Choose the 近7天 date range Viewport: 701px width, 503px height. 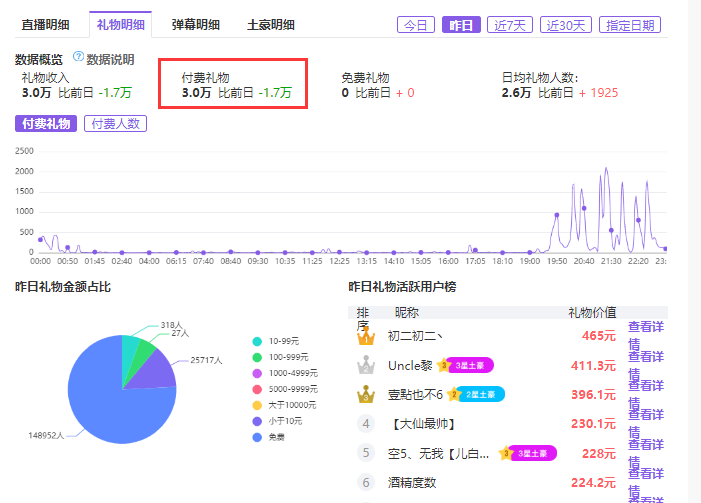(510, 25)
